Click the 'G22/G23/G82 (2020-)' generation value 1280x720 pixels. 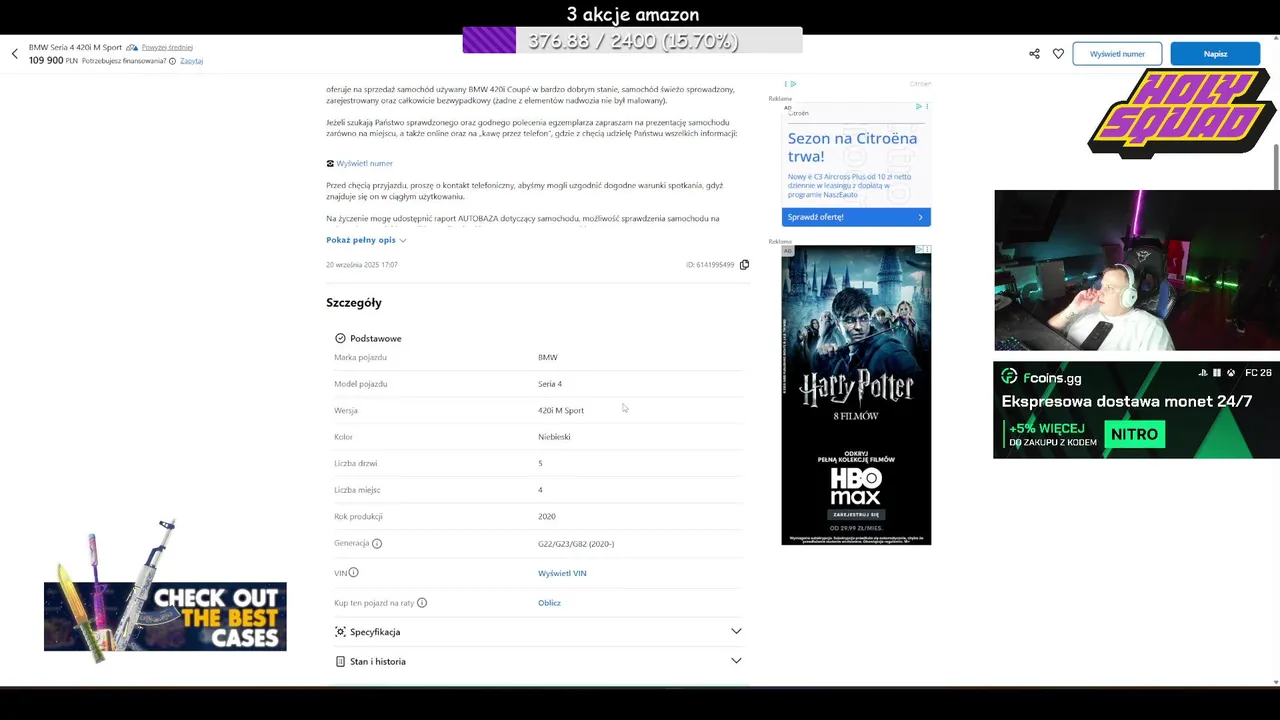click(x=576, y=544)
